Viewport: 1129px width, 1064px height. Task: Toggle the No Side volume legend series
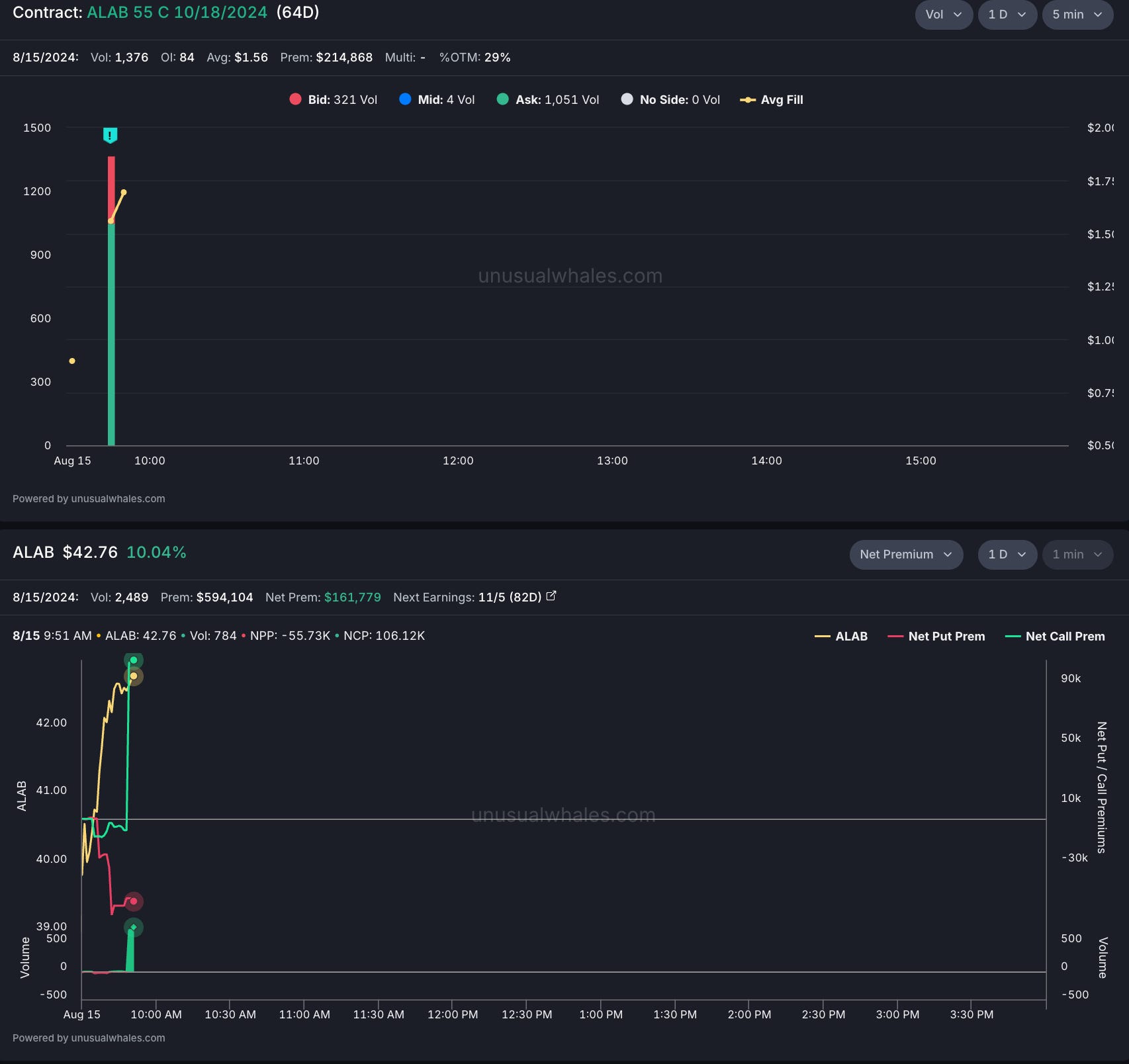point(670,100)
